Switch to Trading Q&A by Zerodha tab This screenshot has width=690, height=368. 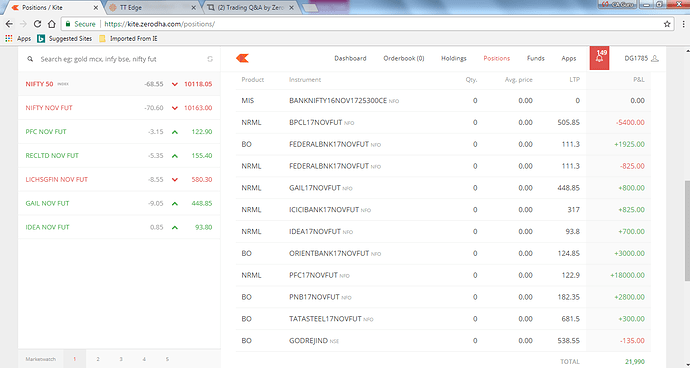pyautogui.click(x=251, y=7)
